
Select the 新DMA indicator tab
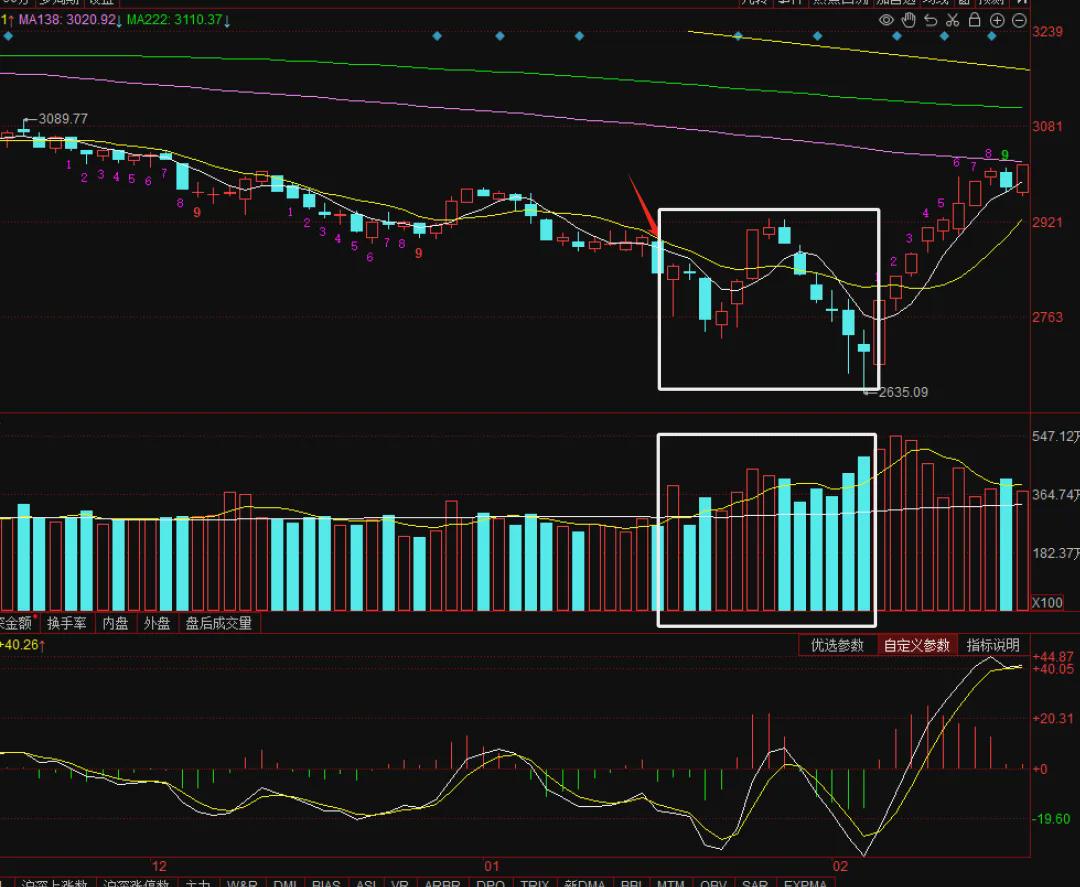(584, 883)
